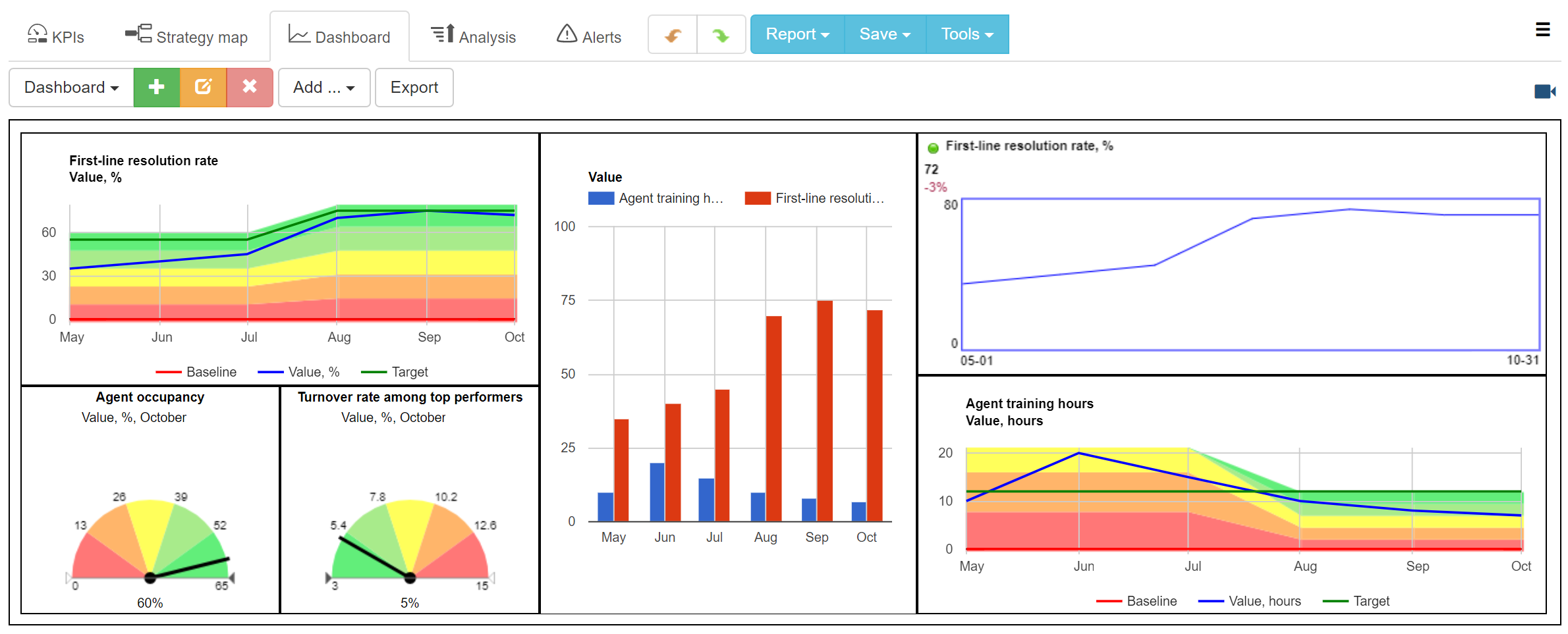Open the hamburger menu in the top corner
1568x634 pixels.
coord(1544,30)
